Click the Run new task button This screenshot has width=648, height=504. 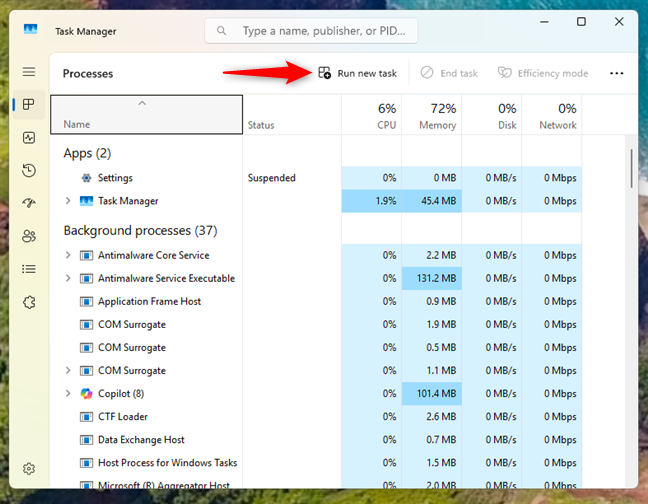tap(357, 73)
